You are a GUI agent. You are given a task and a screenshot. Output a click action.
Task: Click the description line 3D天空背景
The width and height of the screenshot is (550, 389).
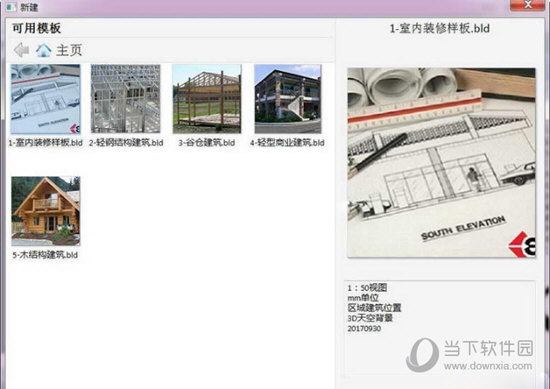(x=370, y=318)
